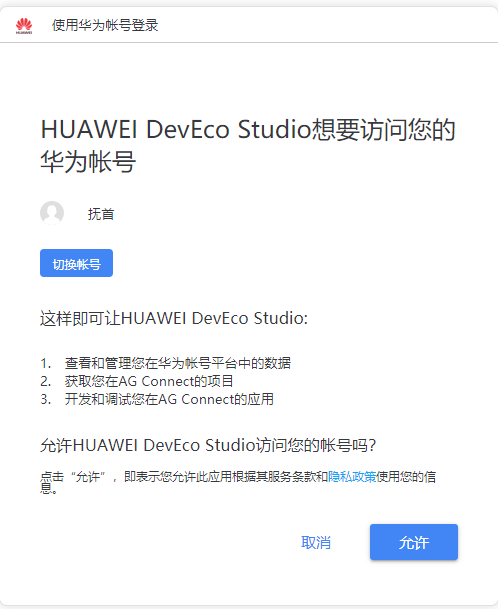
Task: Click the word 信息 ending the disclaimer
Action: click(430, 477)
